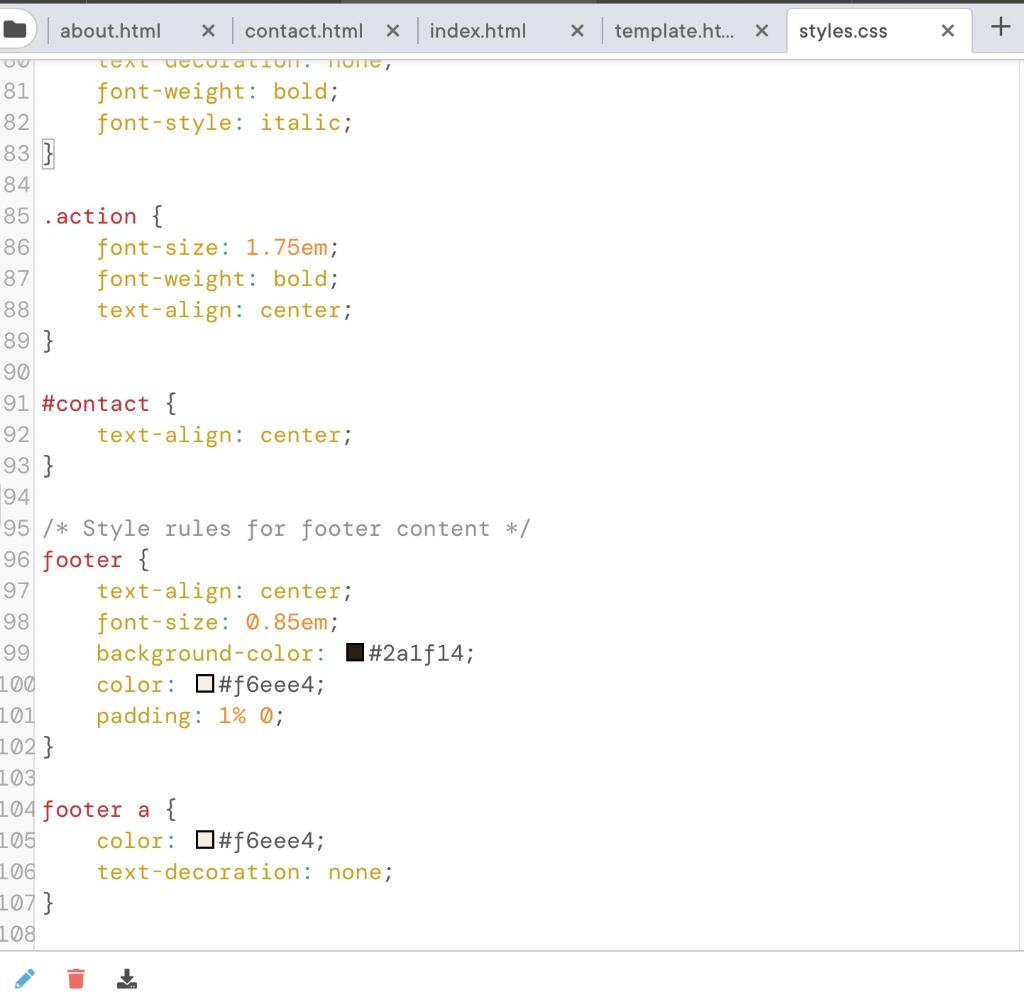
Task: Click the closing brace on line 83
Action: pos(48,153)
